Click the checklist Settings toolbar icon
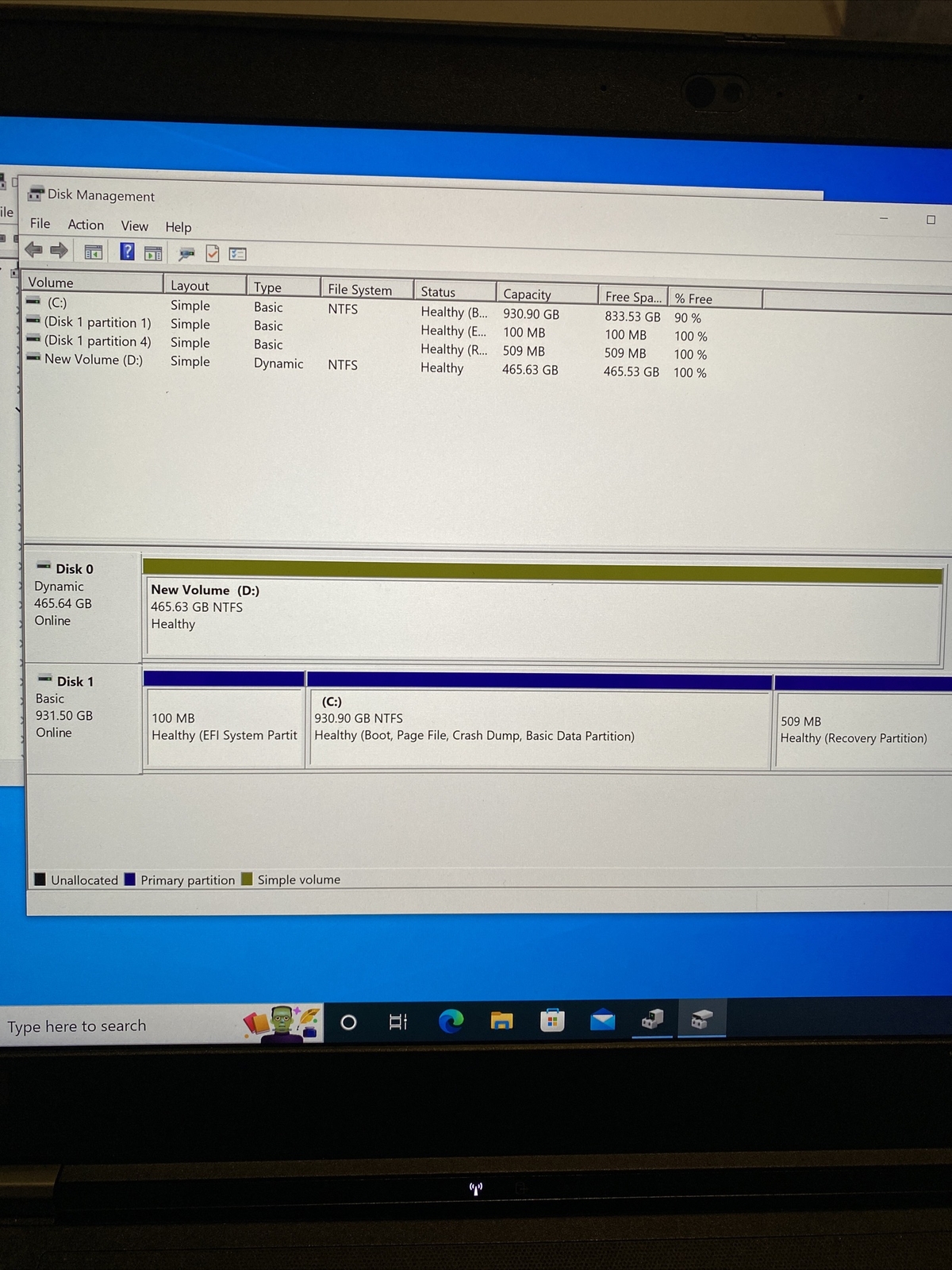The image size is (952, 1270). (238, 254)
